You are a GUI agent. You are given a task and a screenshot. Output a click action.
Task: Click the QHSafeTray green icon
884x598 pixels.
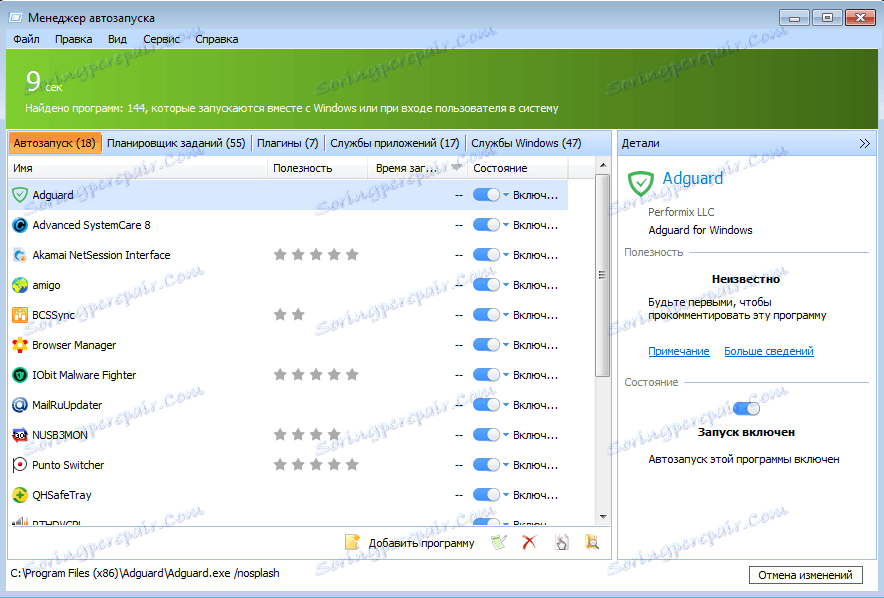(20, 495)
